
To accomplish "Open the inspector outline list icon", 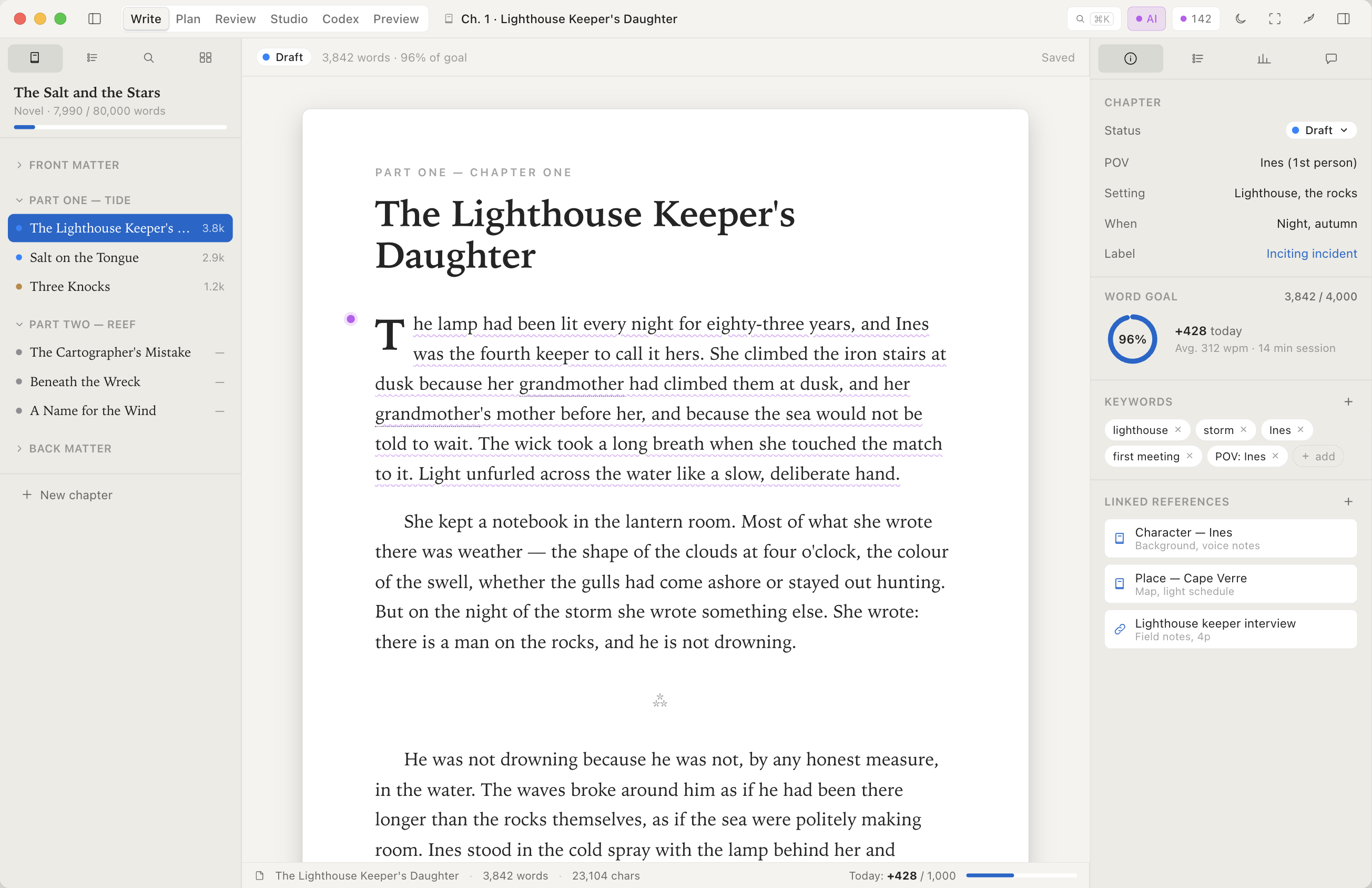I will tap(1197, 58).
